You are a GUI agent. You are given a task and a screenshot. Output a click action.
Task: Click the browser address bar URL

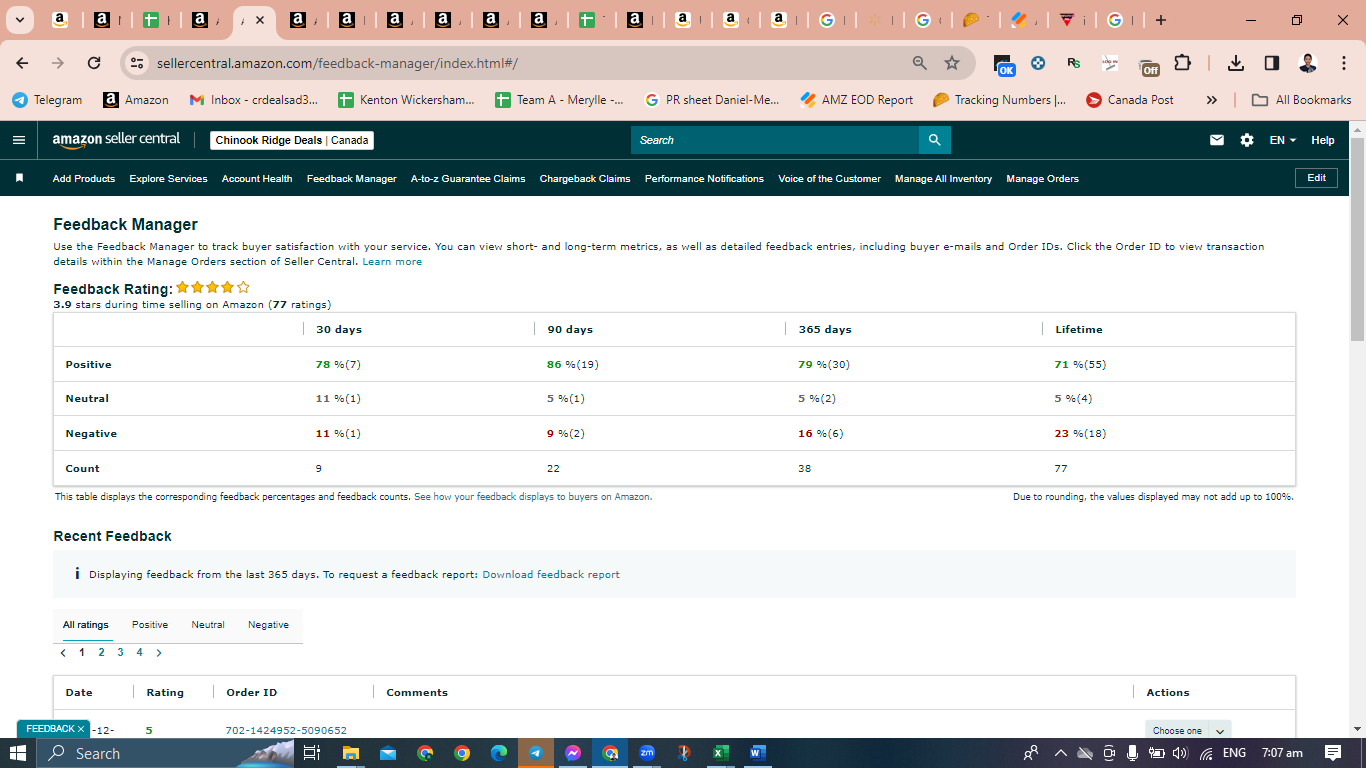(337, 63)
